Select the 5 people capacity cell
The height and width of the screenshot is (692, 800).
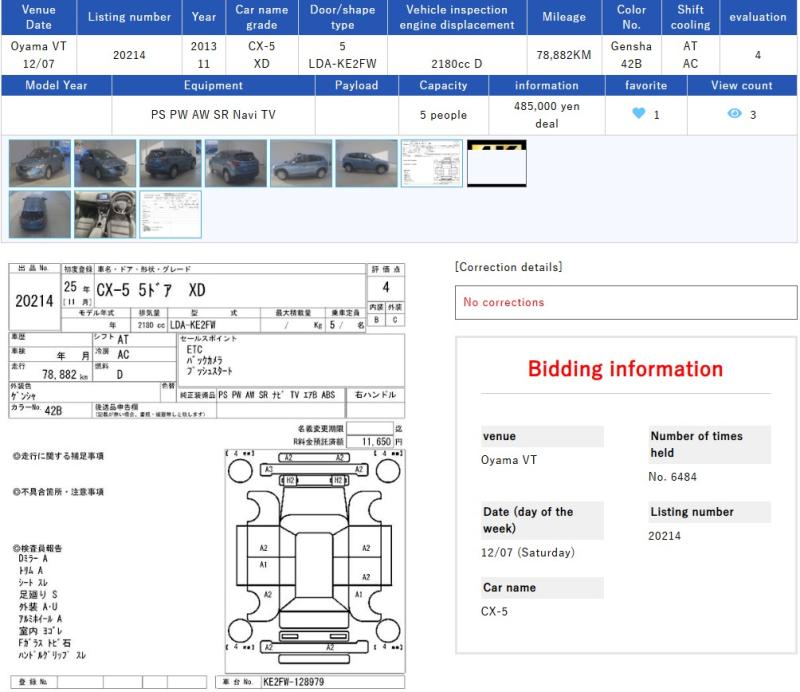tap(443, 115)
